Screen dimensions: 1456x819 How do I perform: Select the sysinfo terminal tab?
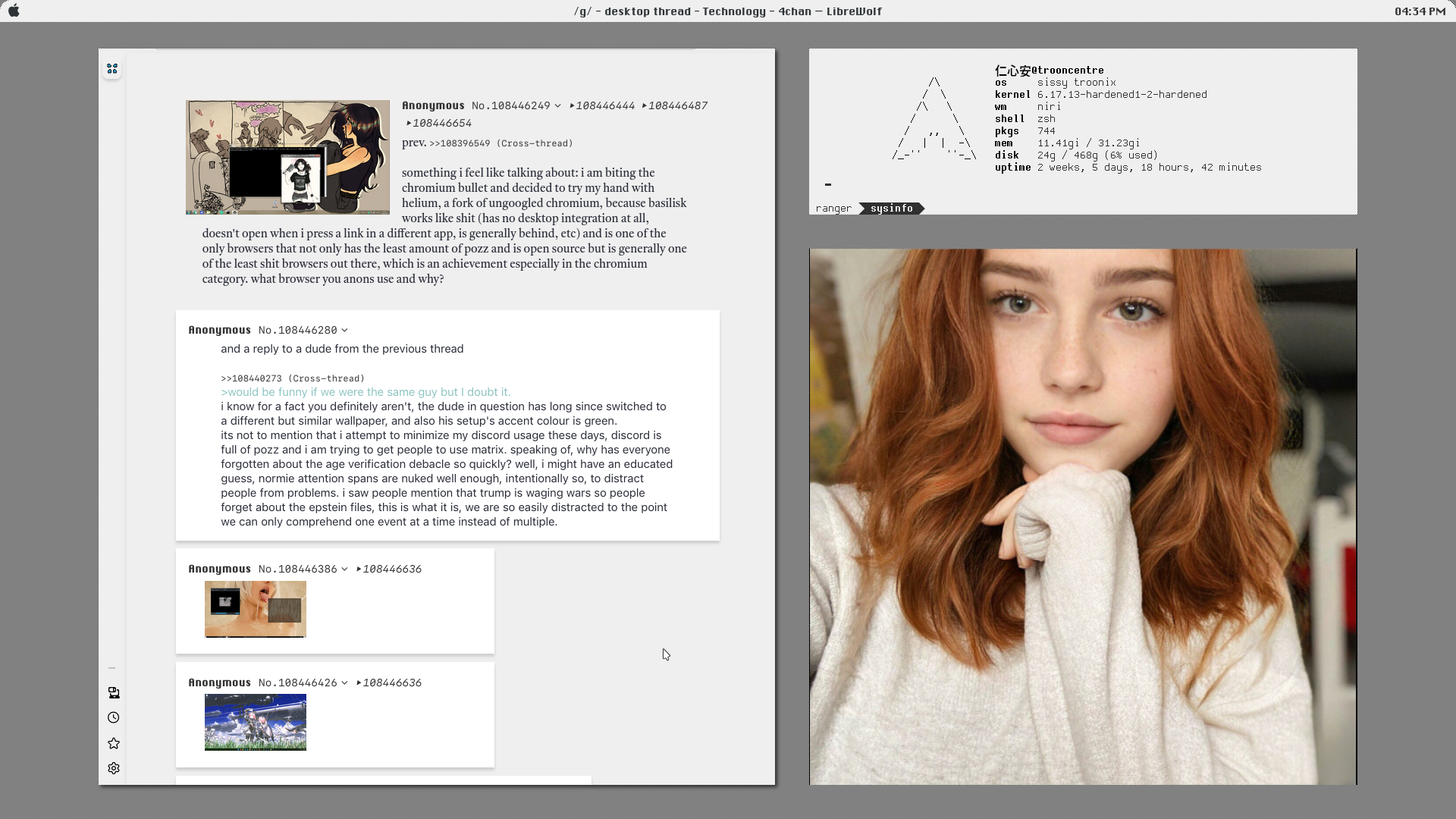coord(892,209)
